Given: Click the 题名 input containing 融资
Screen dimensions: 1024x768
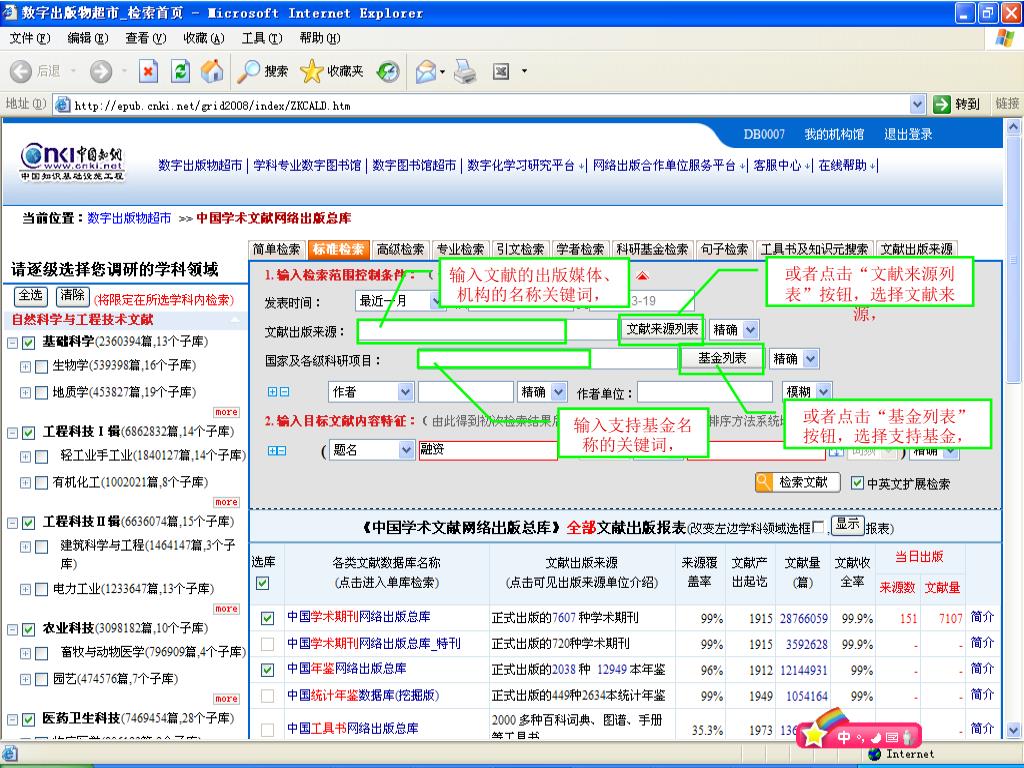Looking at the screenshot, I should tap(488, 450).
